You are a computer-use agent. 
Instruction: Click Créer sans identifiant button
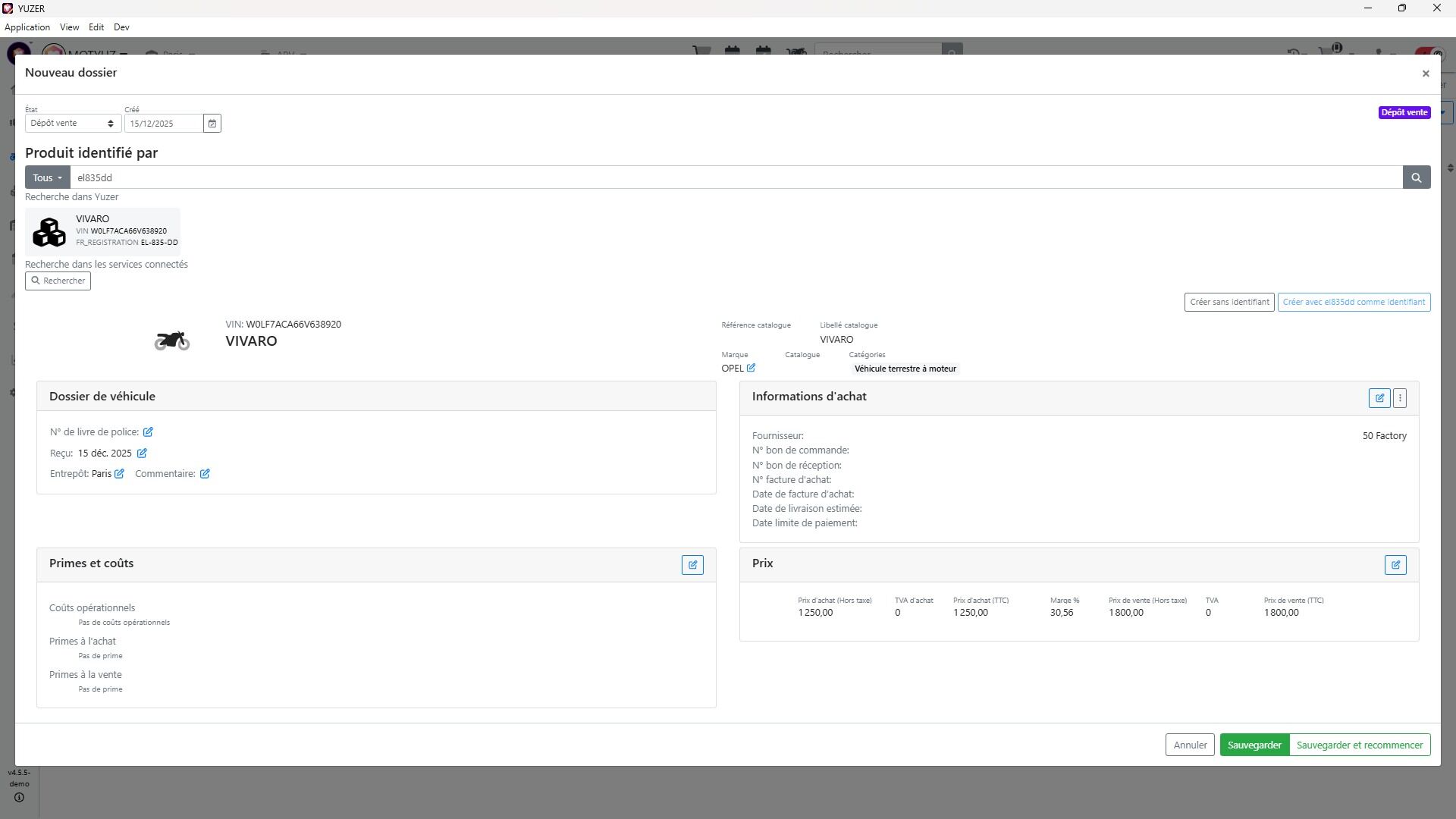coord(1228,302)
